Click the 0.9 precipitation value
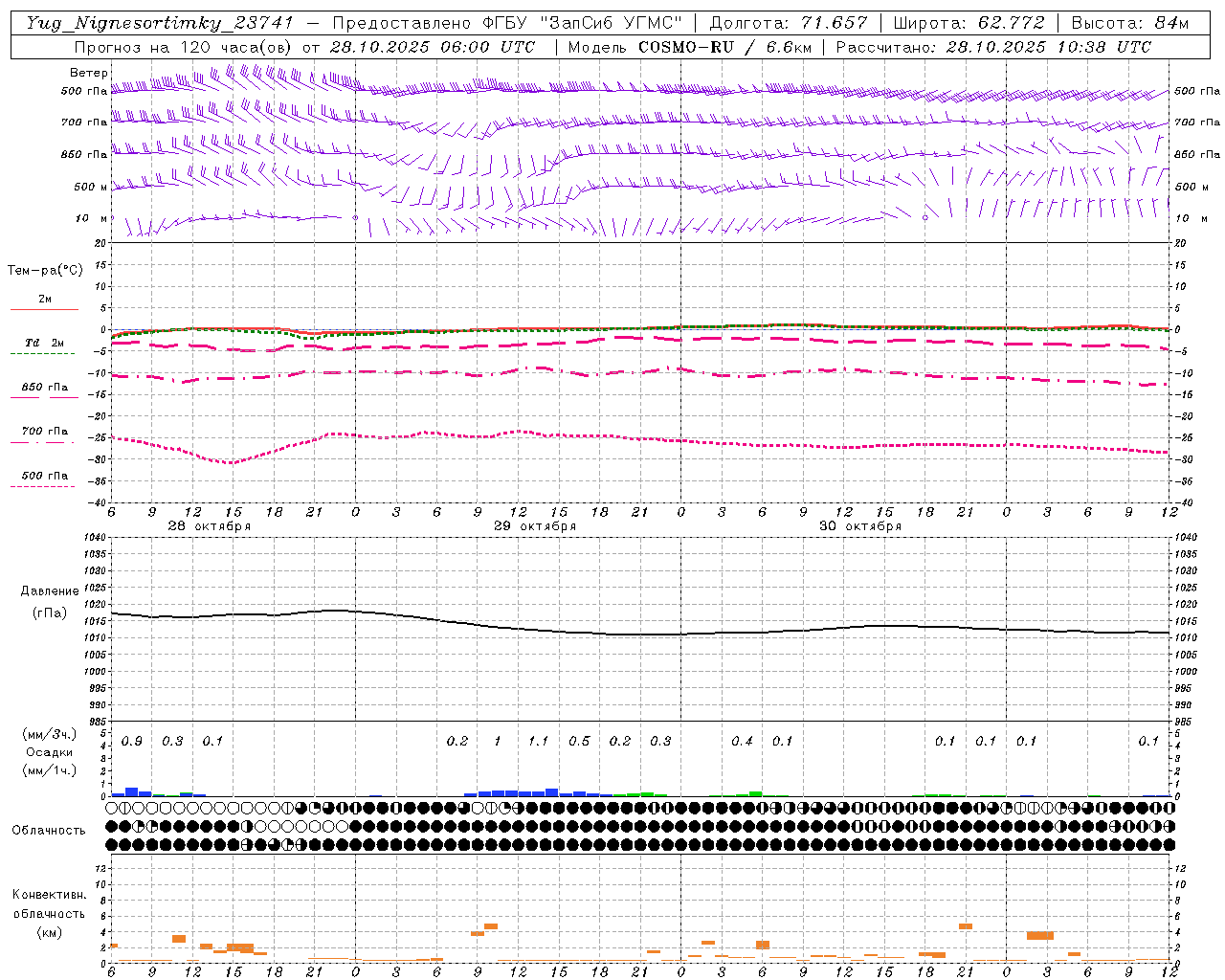The width and height of the screenshot is (1225, 980). point(132,742)
